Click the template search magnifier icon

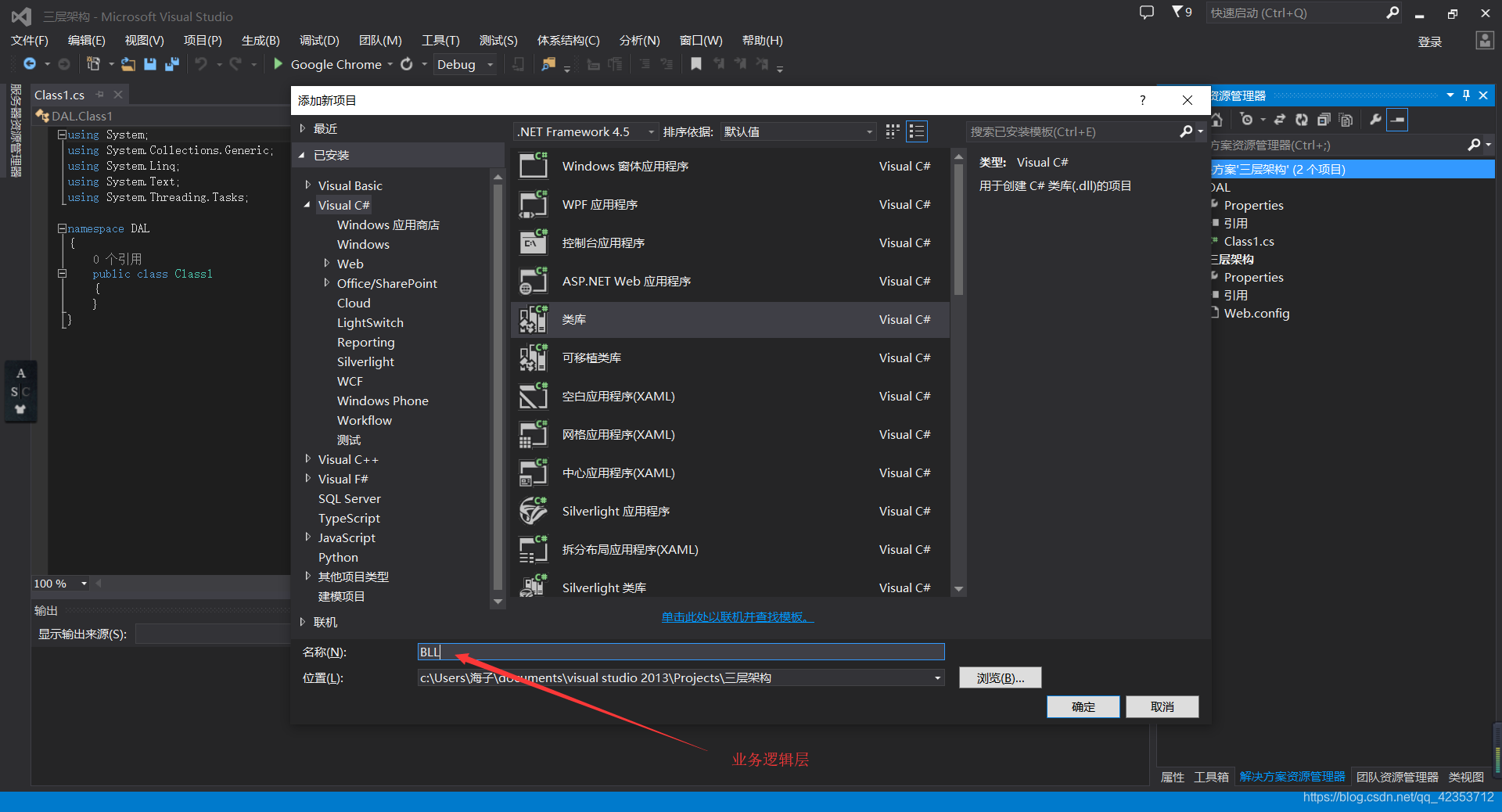(1186, 131)
